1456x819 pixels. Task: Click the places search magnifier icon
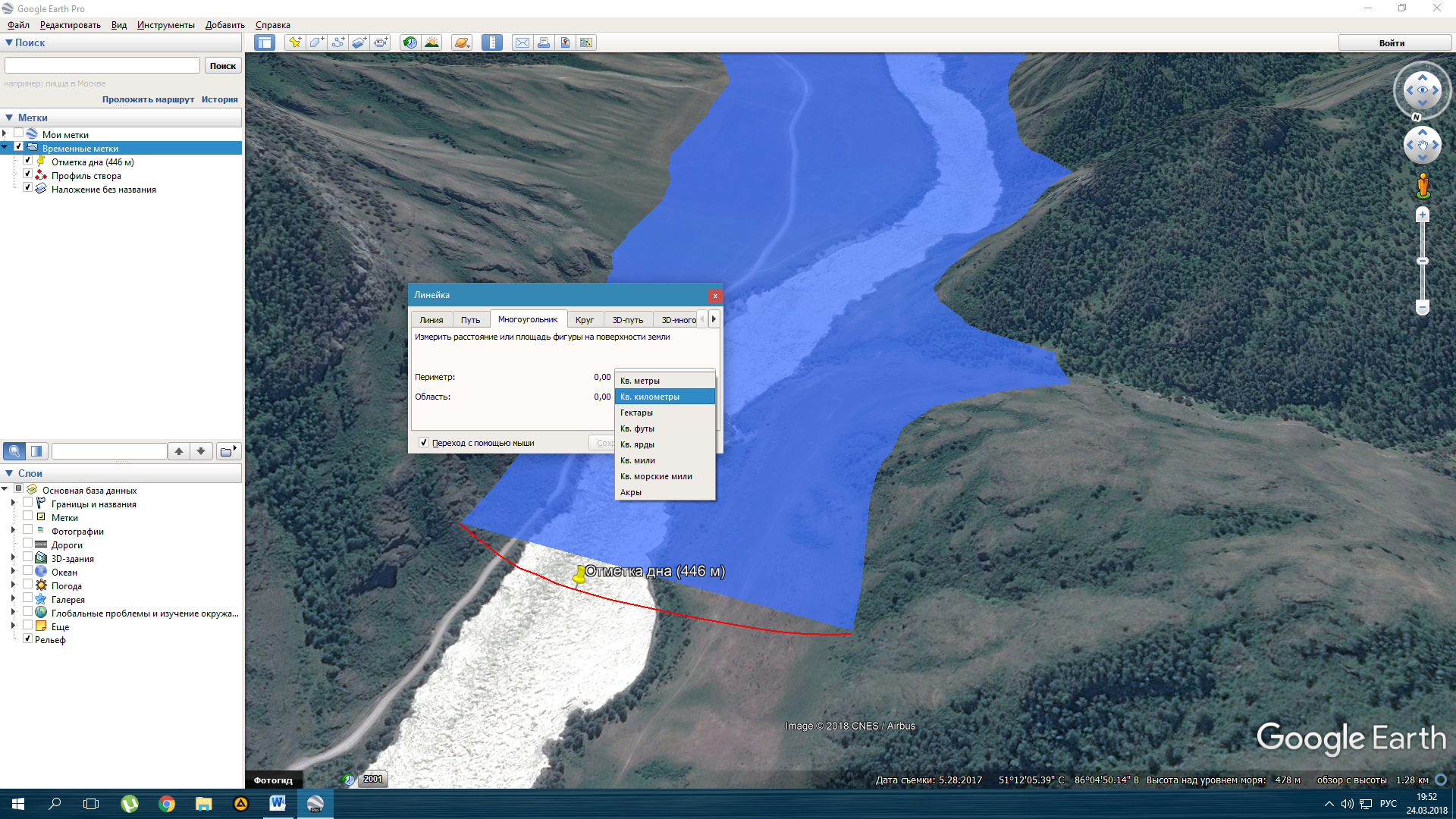click(14, 451)
